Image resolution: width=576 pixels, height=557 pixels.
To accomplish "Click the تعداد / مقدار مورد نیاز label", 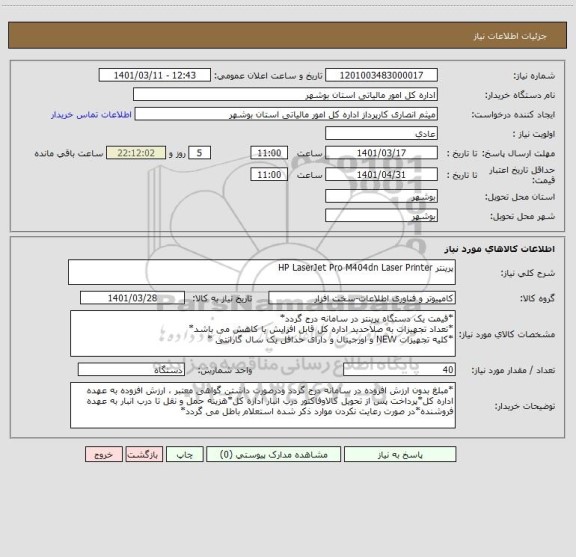I will tap(513, 370).
